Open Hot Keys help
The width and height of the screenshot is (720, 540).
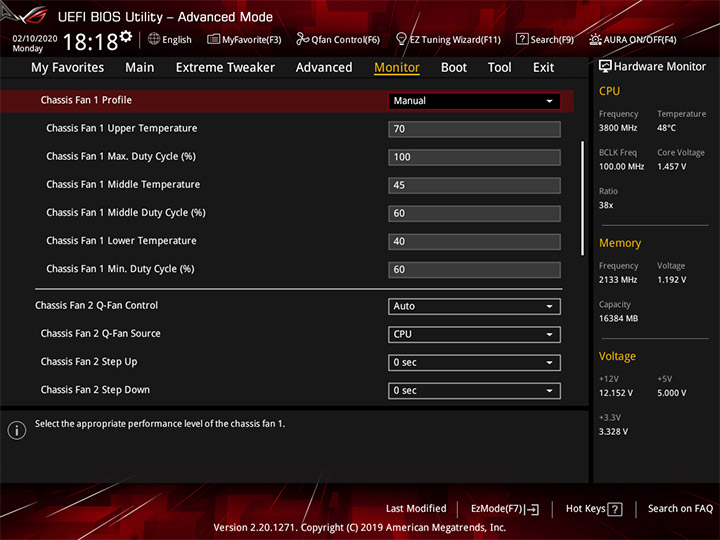(594, 509)
